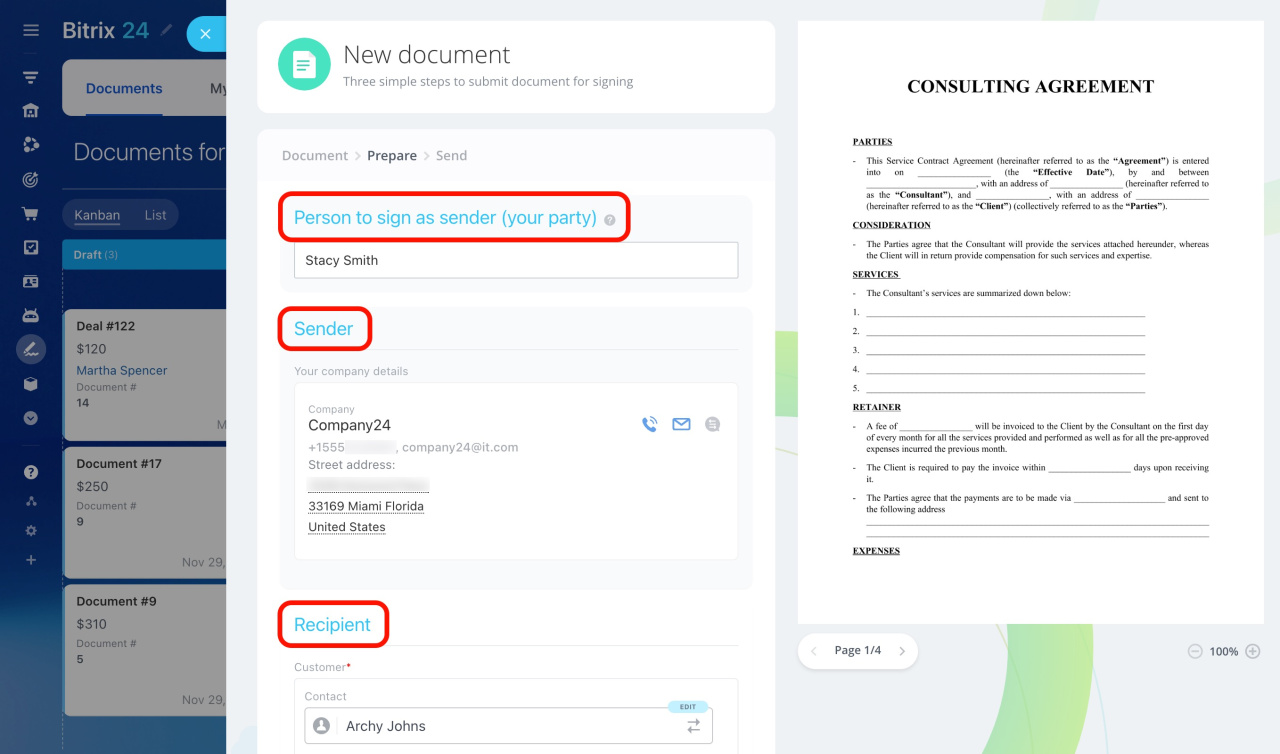
Task: Switch to List view
Action: (155, 215)
